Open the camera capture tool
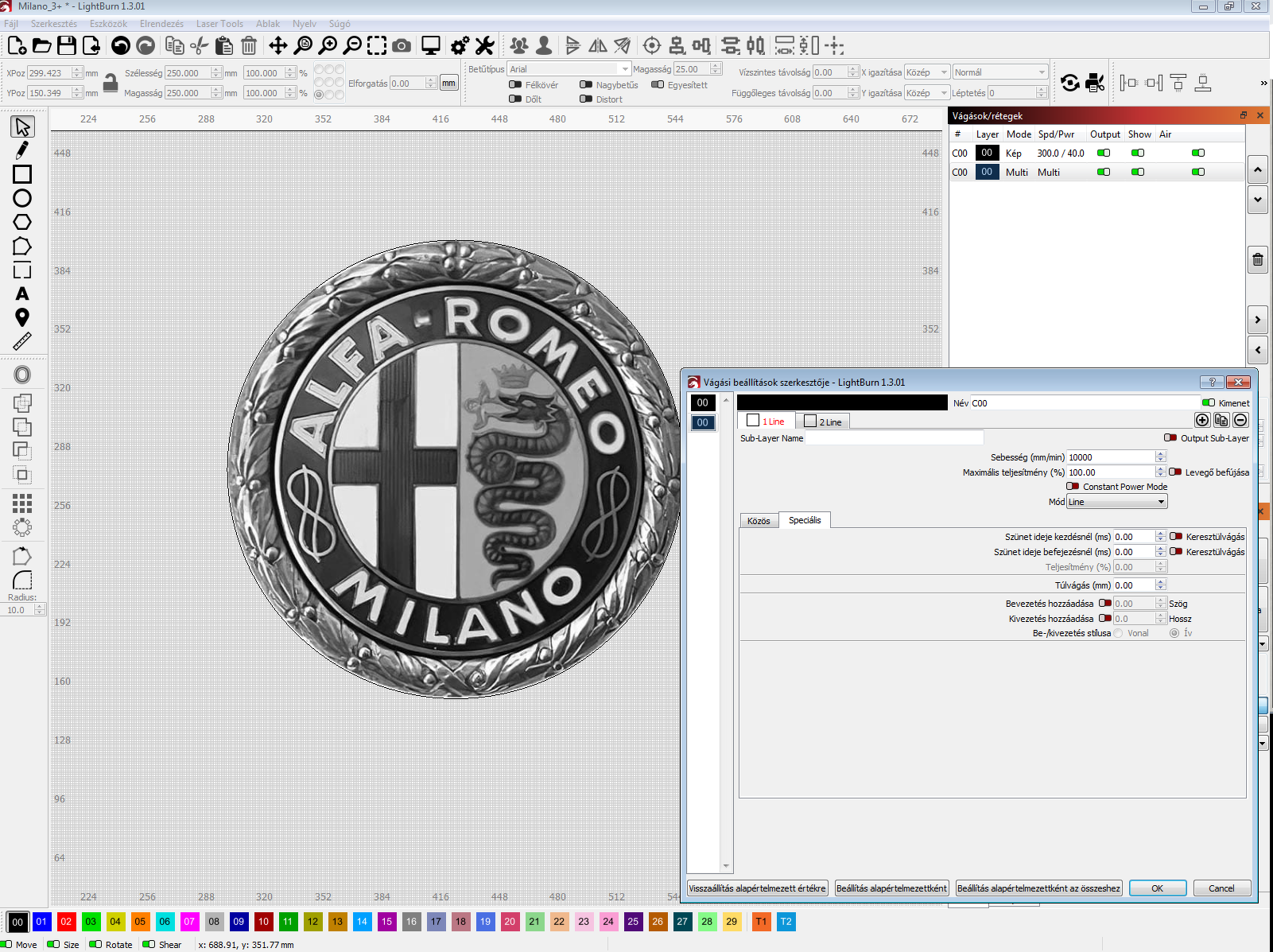This screenshot has height=952, width=1273. pos(402,45)
